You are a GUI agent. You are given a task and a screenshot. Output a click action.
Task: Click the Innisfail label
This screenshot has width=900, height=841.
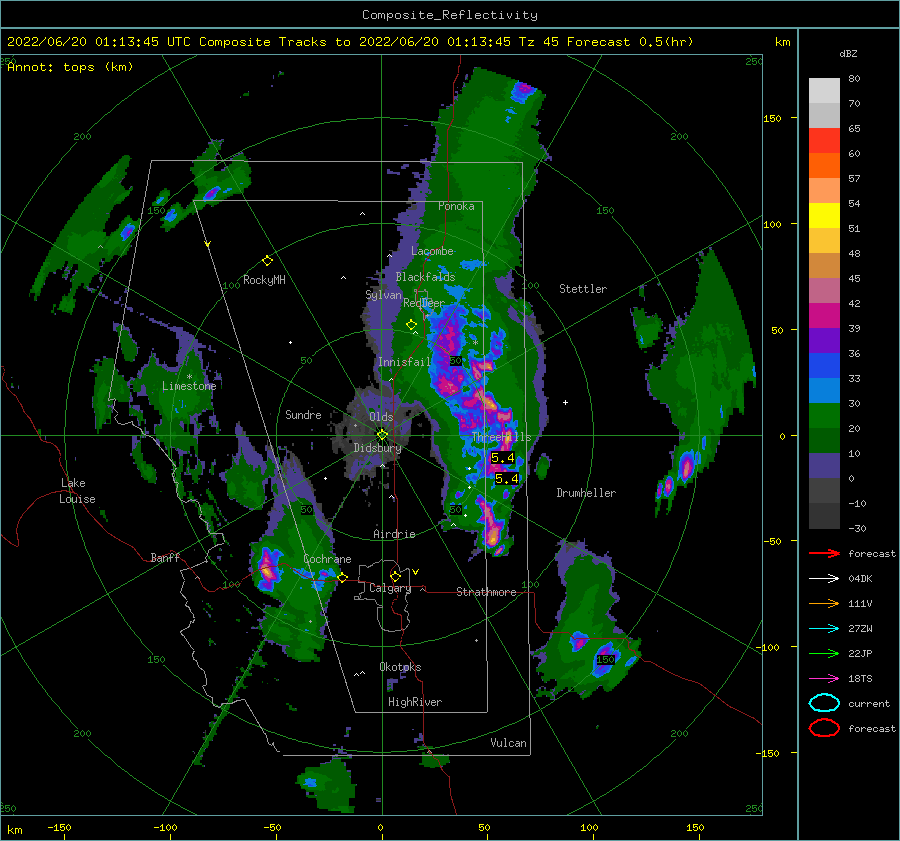point(404,362)
